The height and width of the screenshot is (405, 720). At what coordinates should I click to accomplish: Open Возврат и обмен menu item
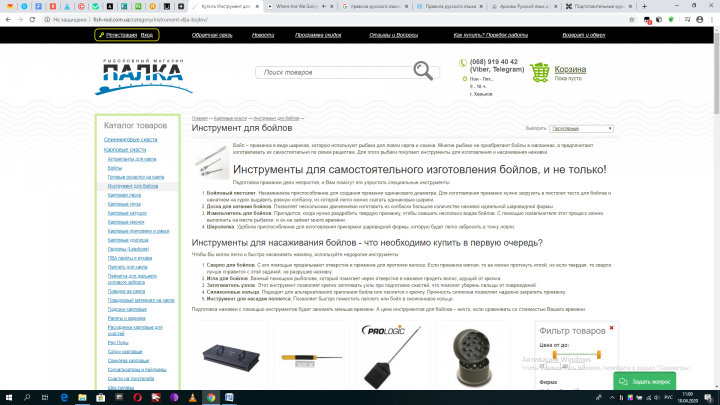click(584, 35)
